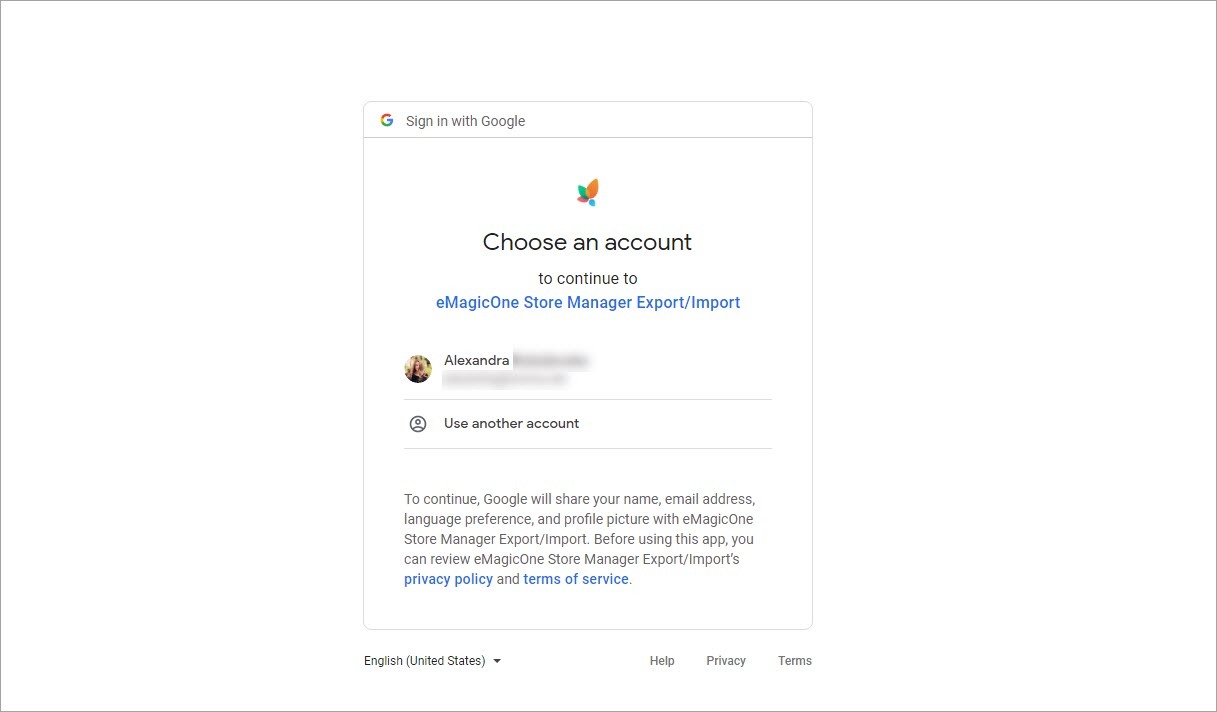Open the Privacy footer link
This screenshot has height=712, width=1217.
coord(726,661)
